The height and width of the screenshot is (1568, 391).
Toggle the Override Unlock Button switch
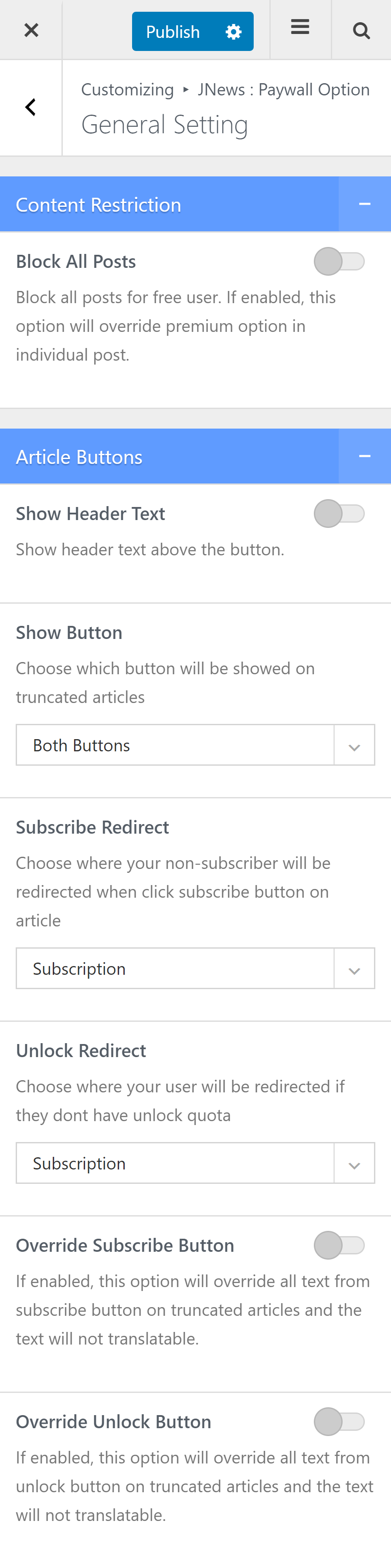pyautogui.click(x=339, y=1422)
